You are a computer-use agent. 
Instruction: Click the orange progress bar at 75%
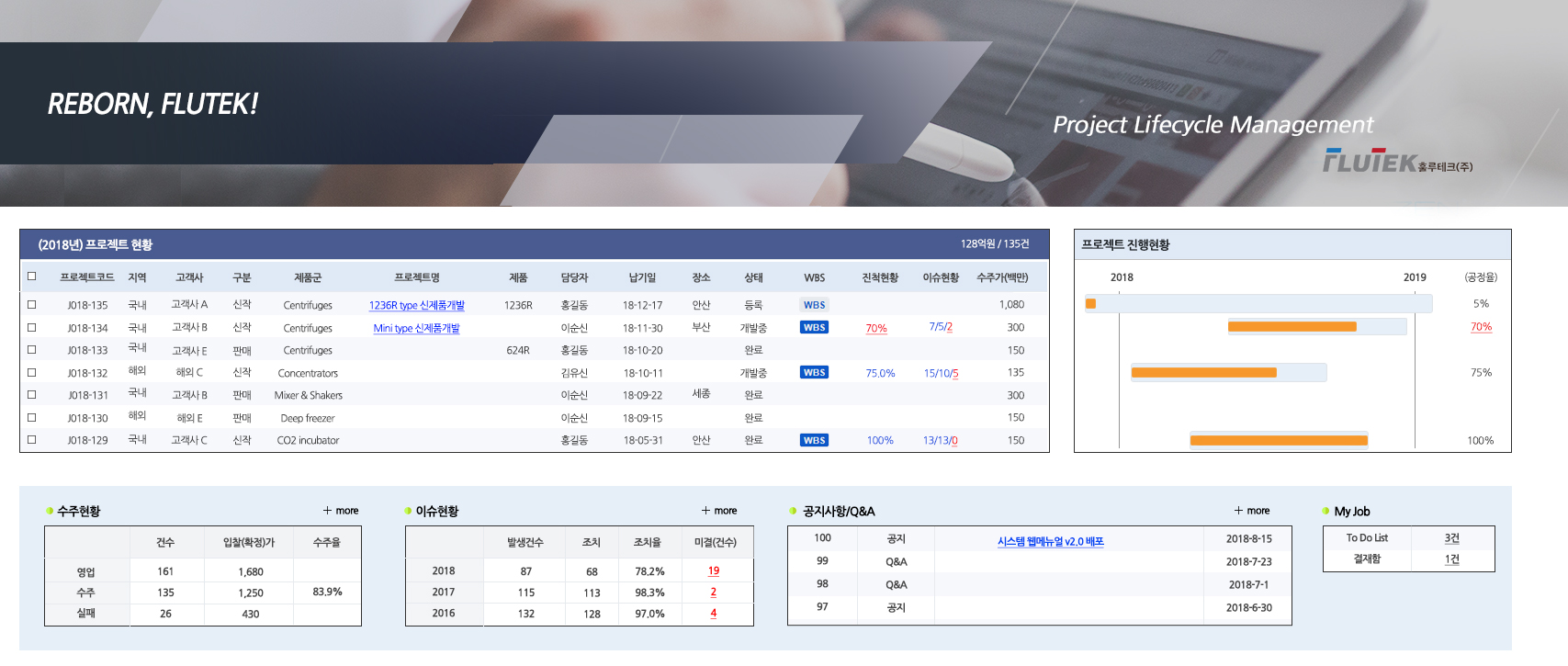click(1203, 372)
